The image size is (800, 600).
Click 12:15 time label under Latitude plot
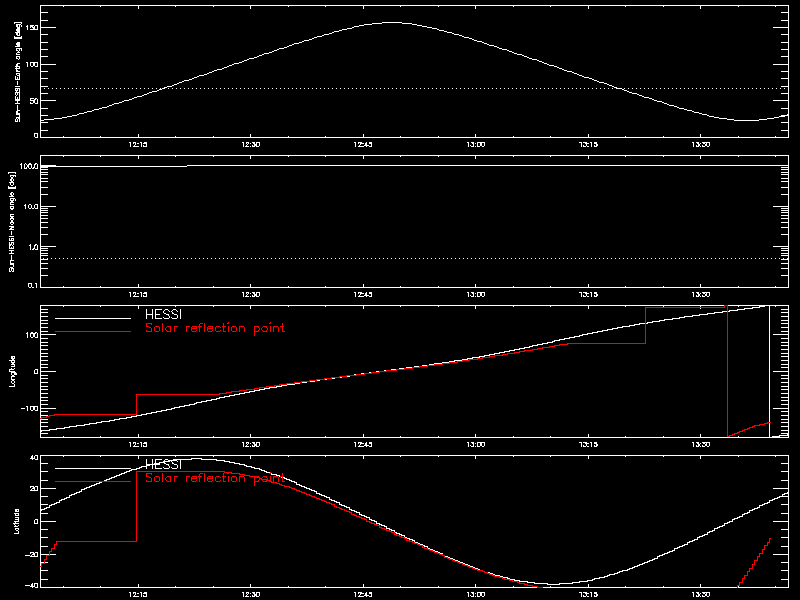(x=138, y=594)
